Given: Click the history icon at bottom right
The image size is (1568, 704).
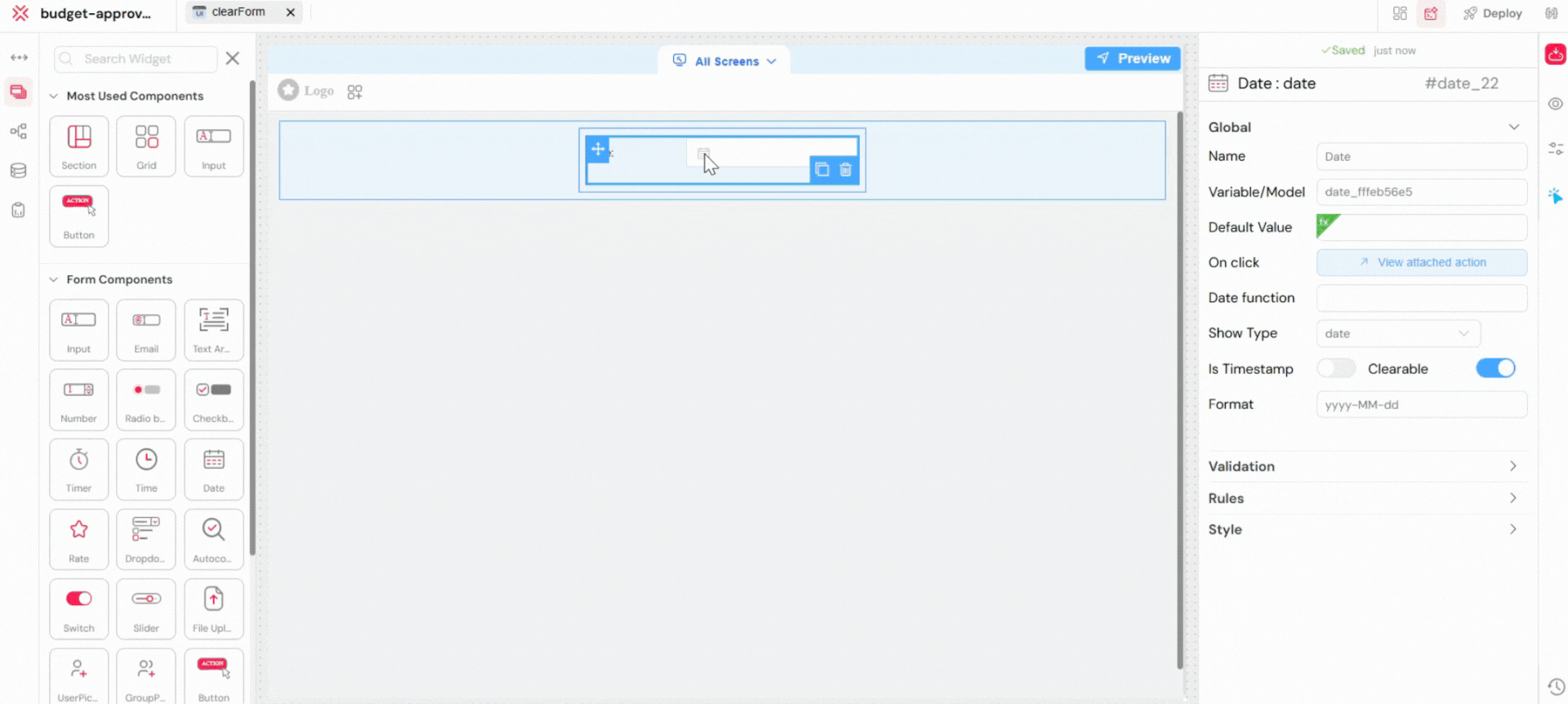Looking at the screenshot, I should click(x=1555, y=686).
